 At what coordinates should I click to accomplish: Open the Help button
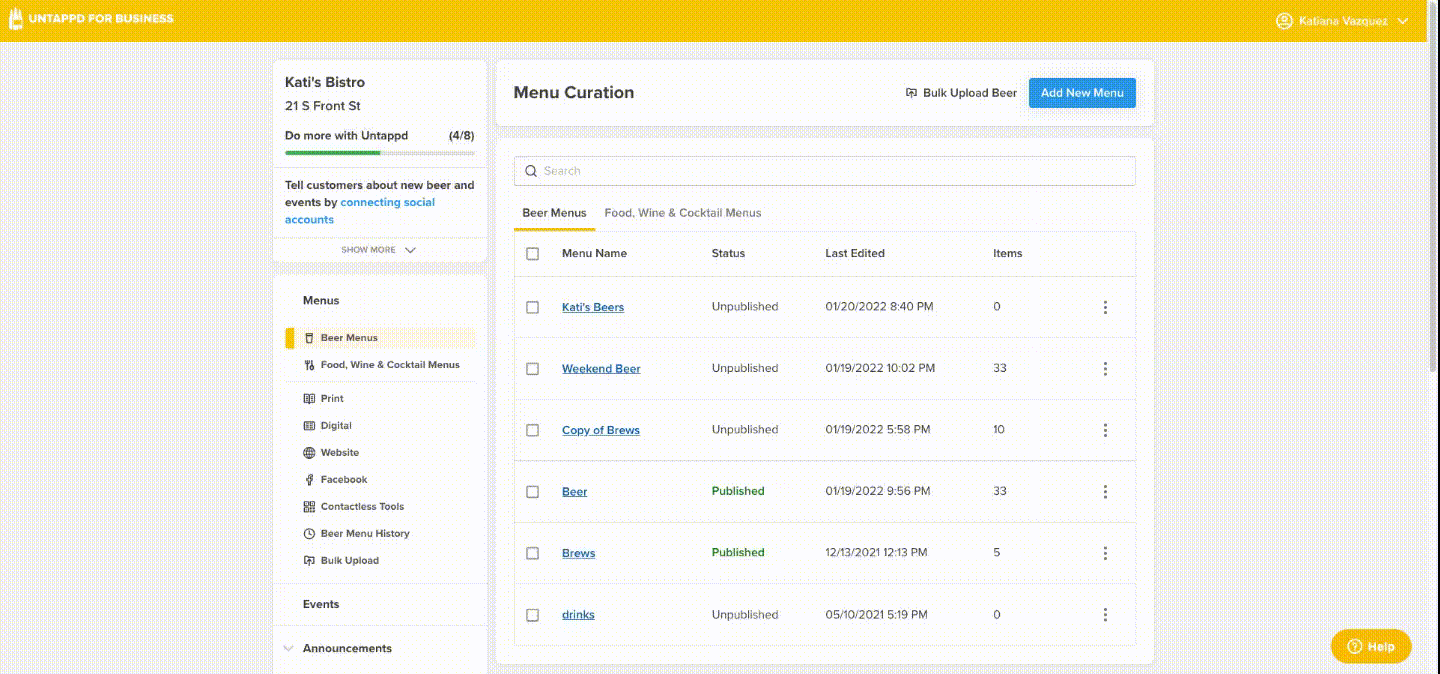click(1371, 646)
